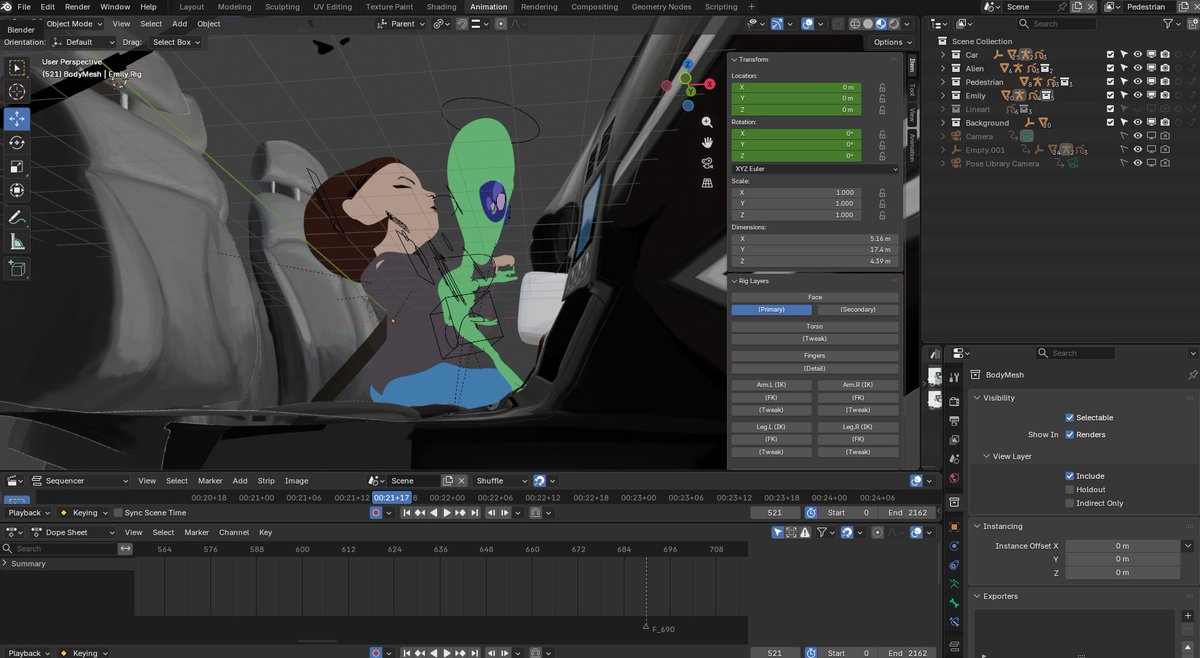
Task: Switch to the Layout workspace tab
Action: (x=192, y=7)
